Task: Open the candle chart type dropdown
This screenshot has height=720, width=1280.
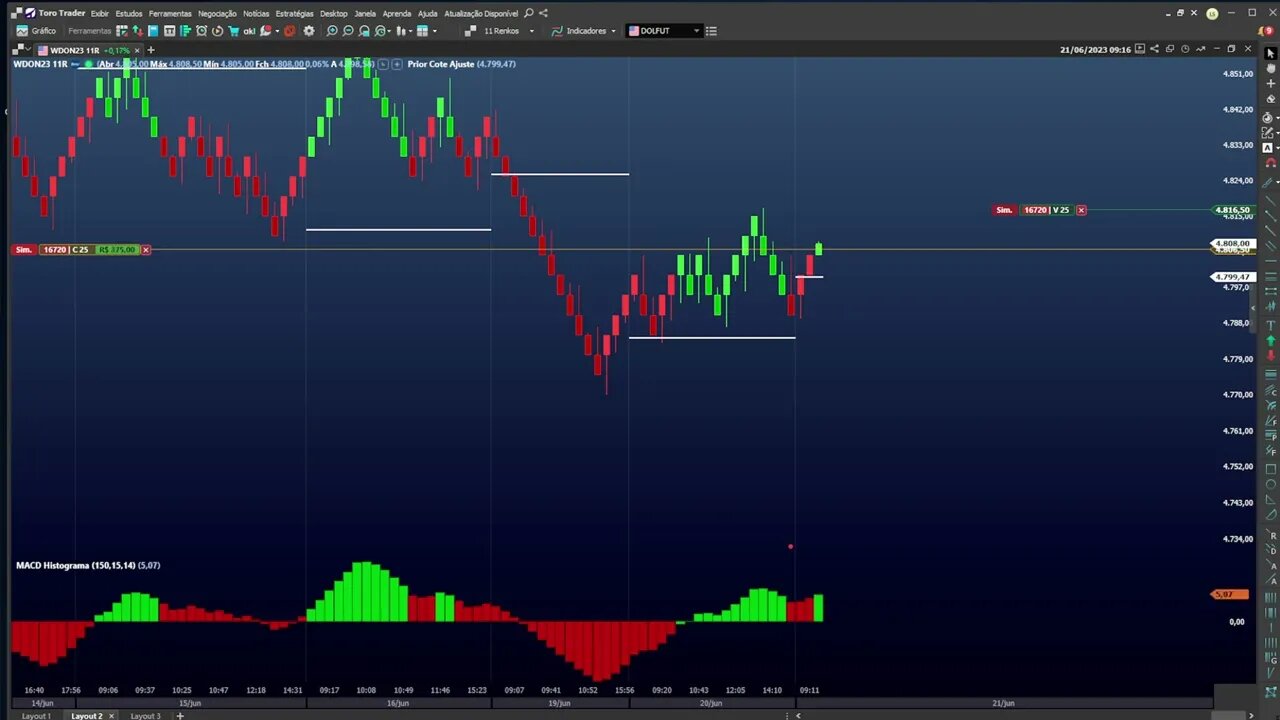Action: tap(403, 31)
